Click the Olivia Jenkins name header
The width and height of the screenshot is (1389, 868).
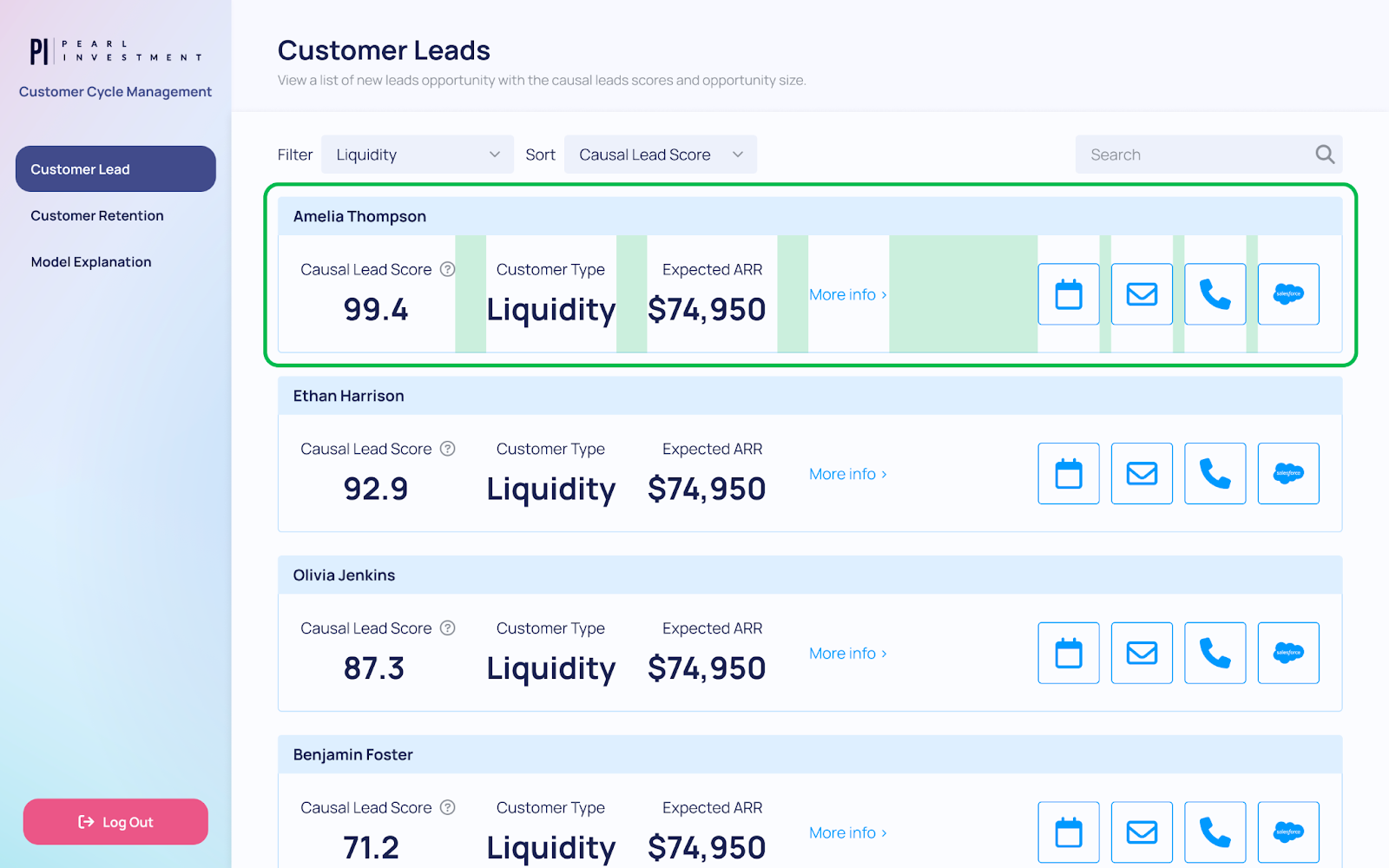(810, 575)
